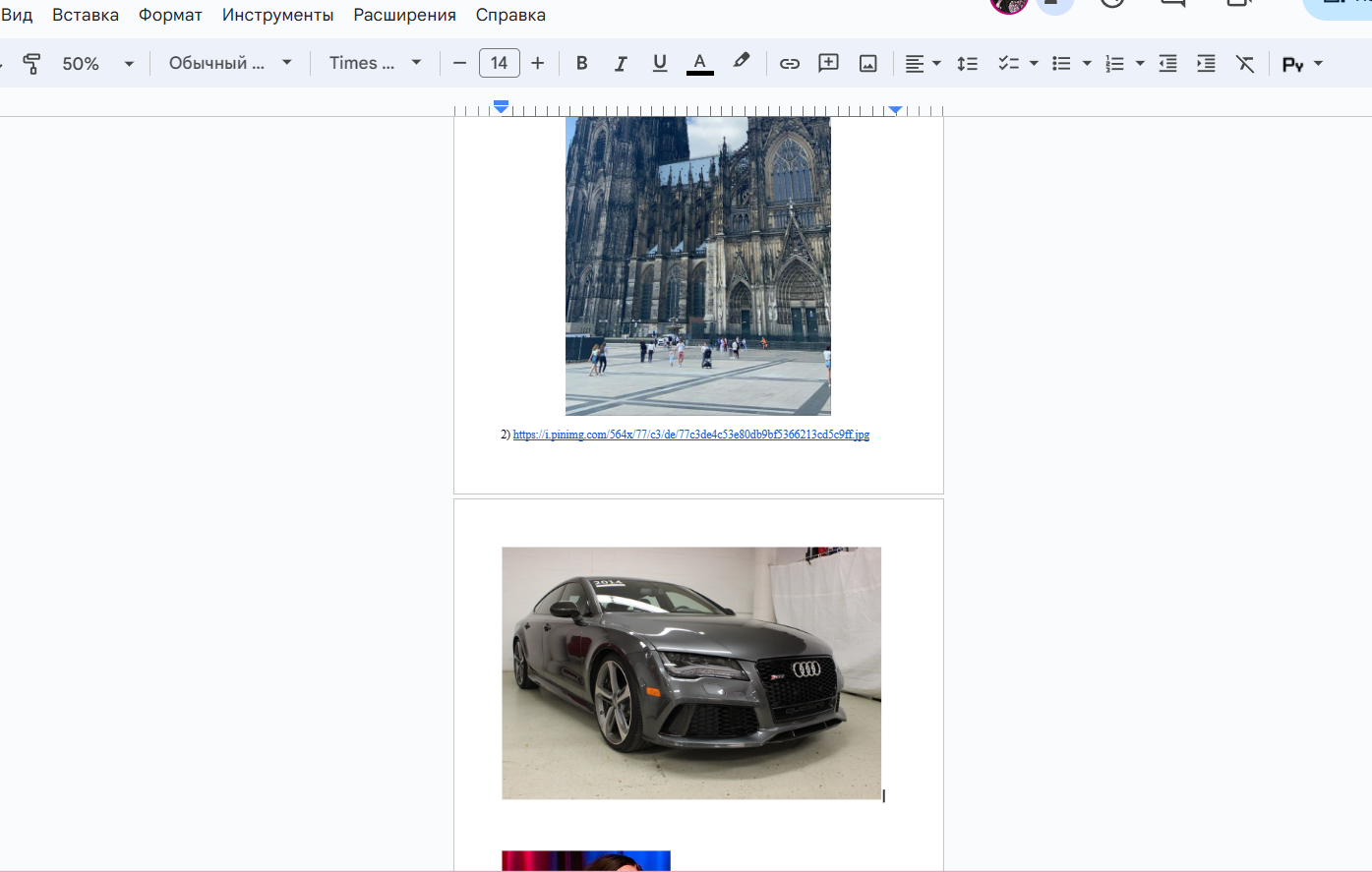Click the insert link icon
The image size is (1372, 872).
point(790,63)
